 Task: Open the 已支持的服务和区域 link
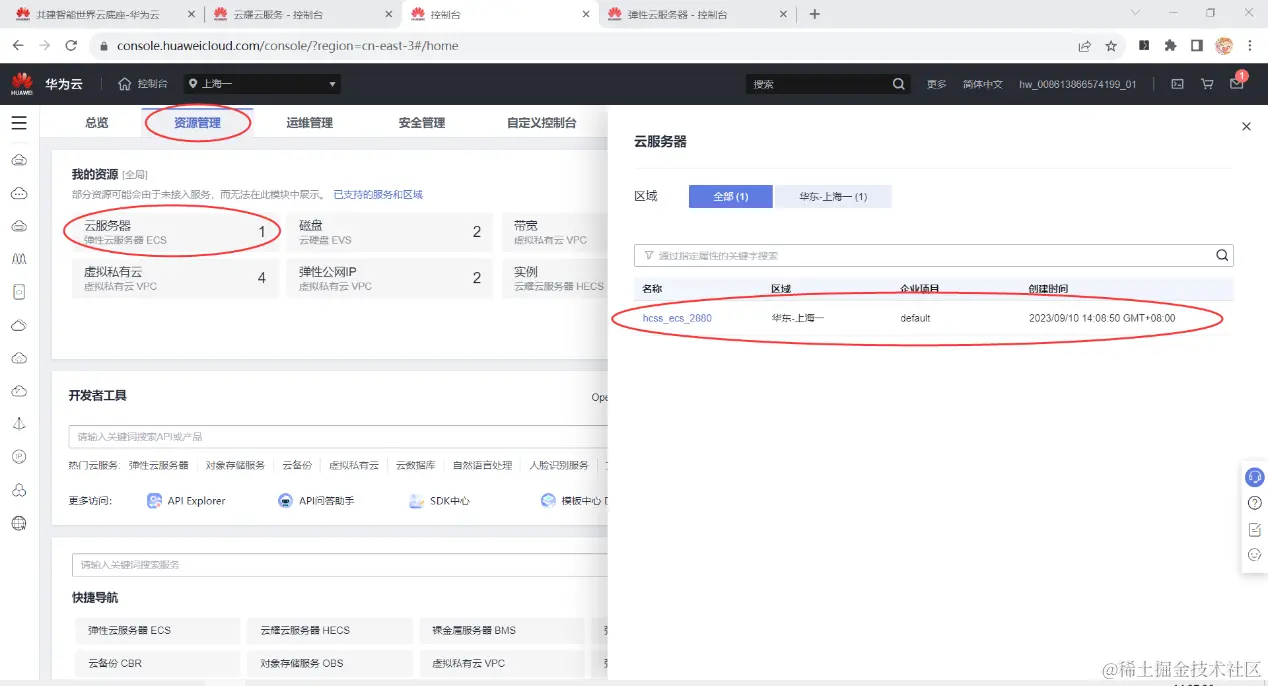(378, 194)
